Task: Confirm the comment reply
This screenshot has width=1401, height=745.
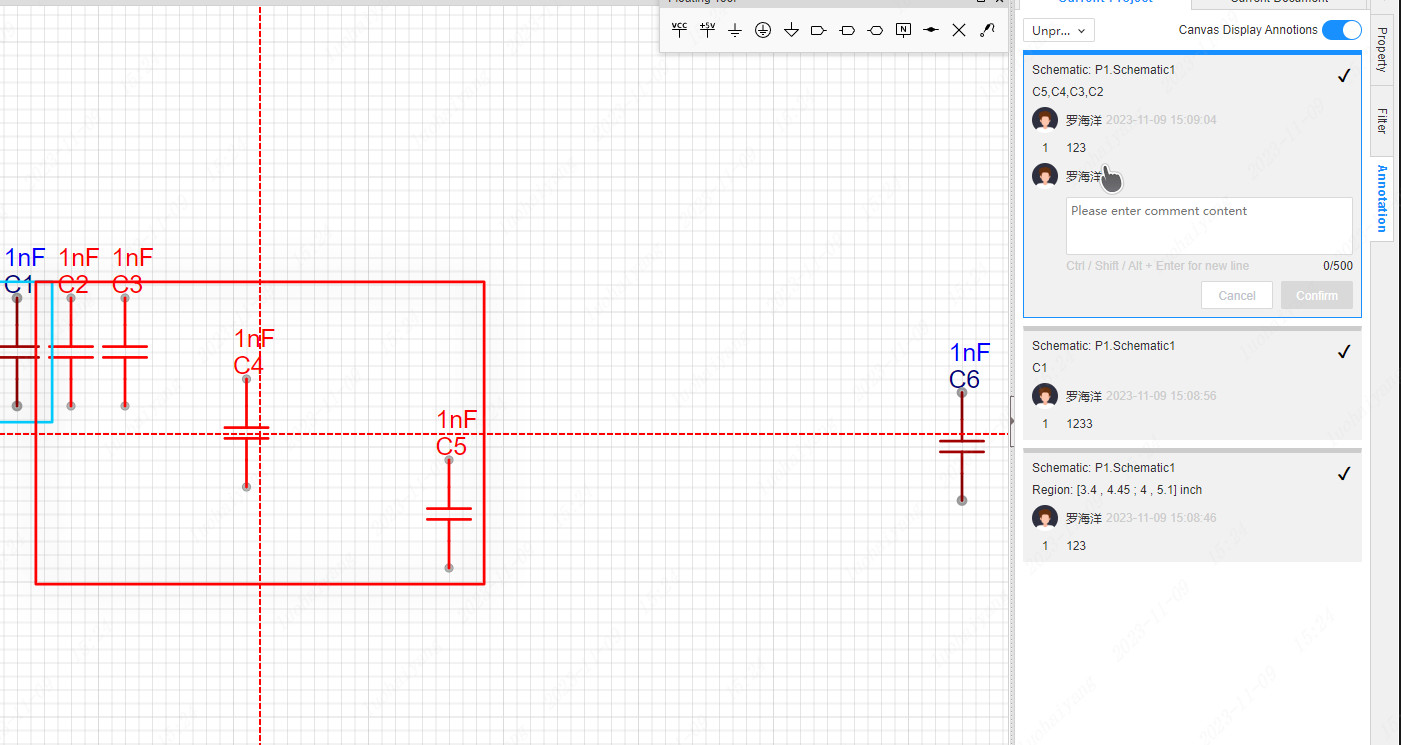Action: [1317, 295]
